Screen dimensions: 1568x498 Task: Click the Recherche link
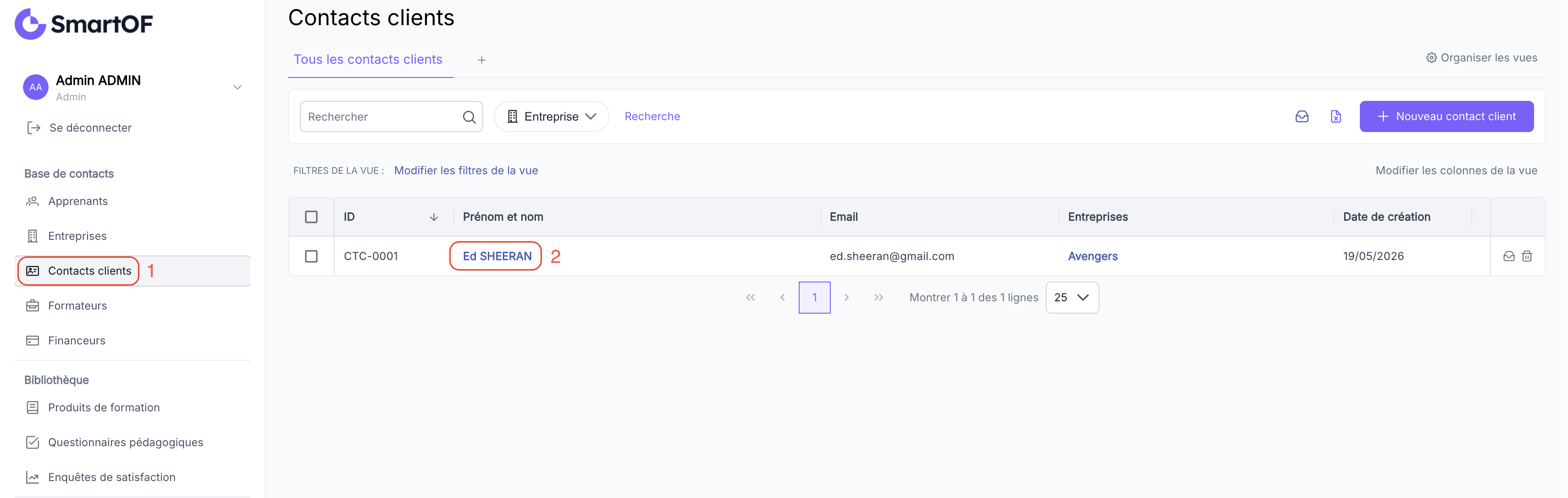652,116
